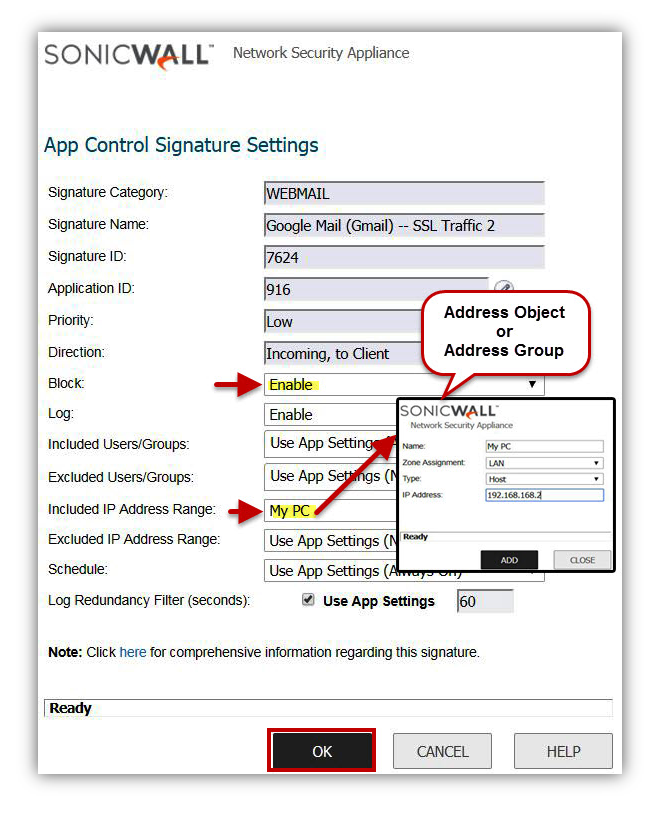
Task: Open the Block dropdown set to Enable
Action: point(404,384)
